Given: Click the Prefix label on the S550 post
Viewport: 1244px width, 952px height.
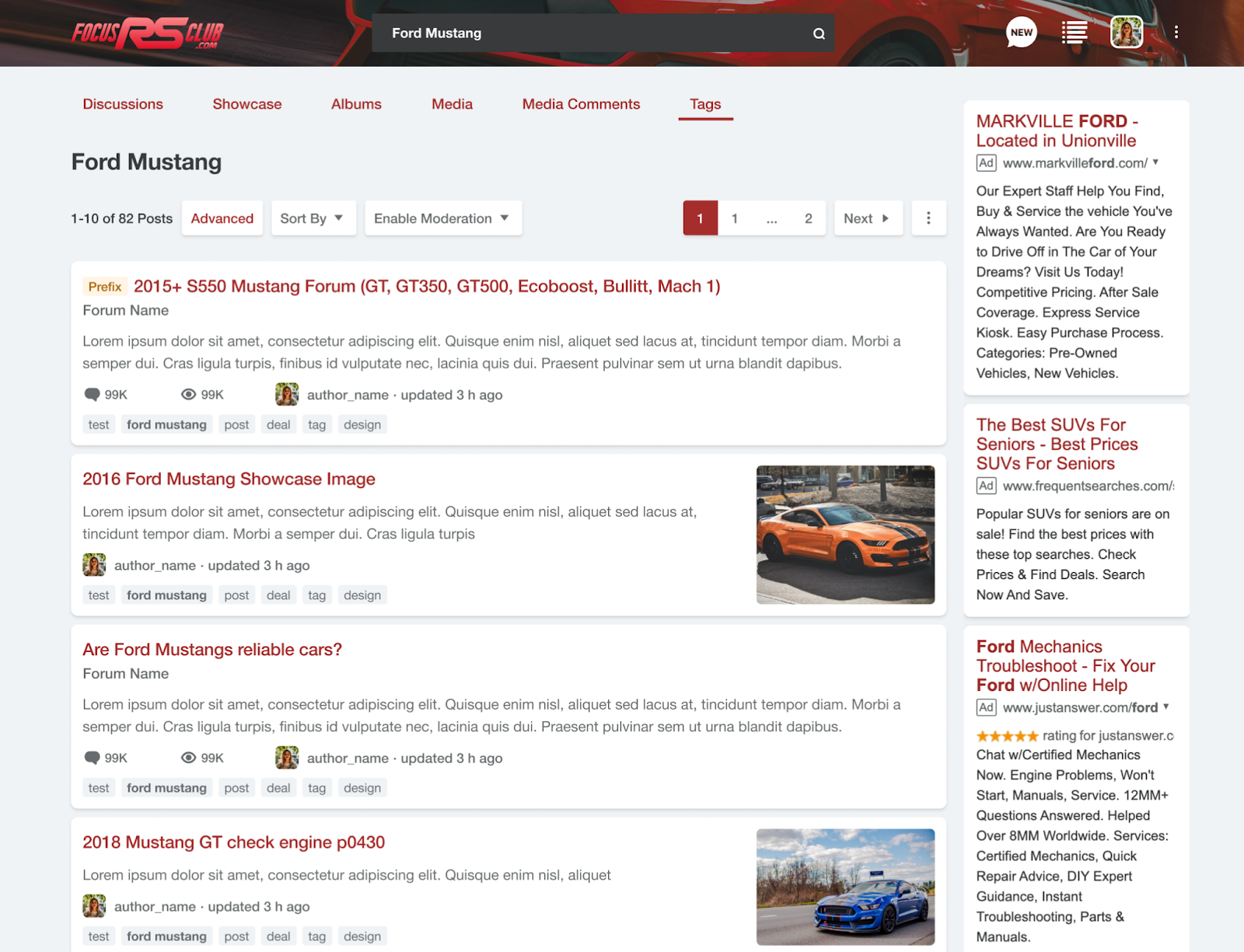Looking at the screenshot, I should click(x=105, y=287).
